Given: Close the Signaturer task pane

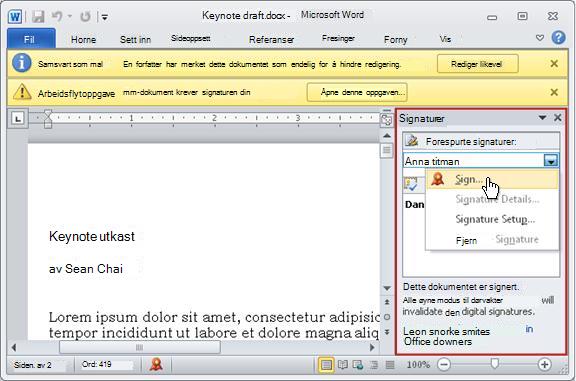Looking at the screenshot, I should pos(558,118).
